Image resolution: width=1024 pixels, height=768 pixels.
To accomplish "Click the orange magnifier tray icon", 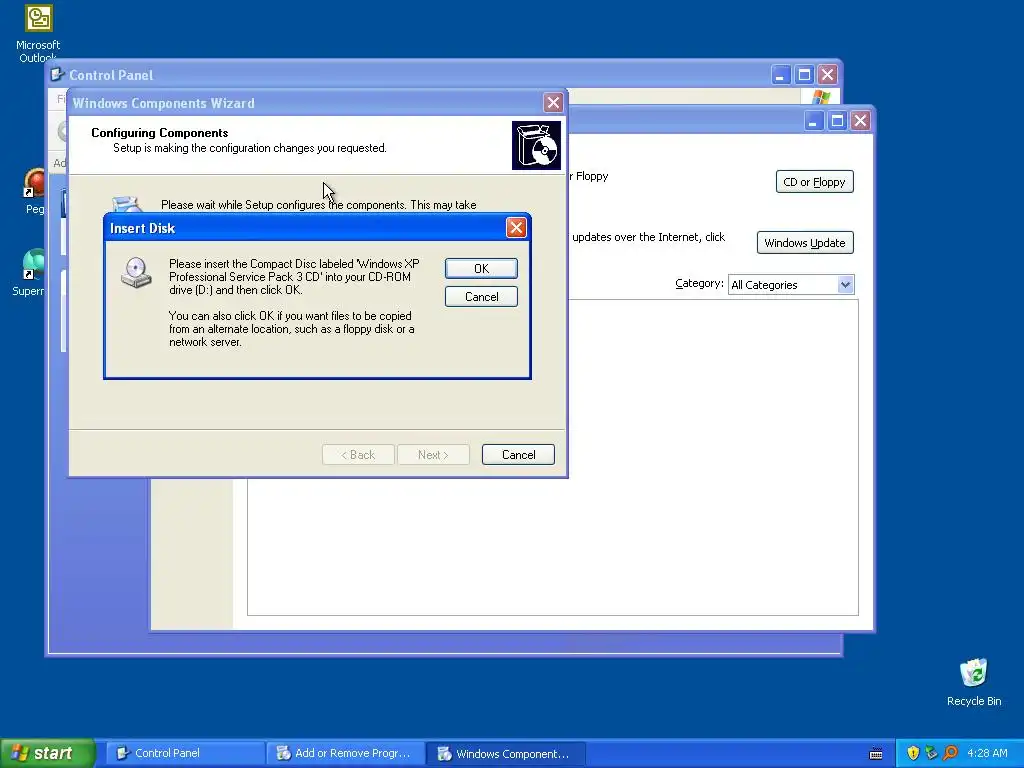I will [950, 753].
